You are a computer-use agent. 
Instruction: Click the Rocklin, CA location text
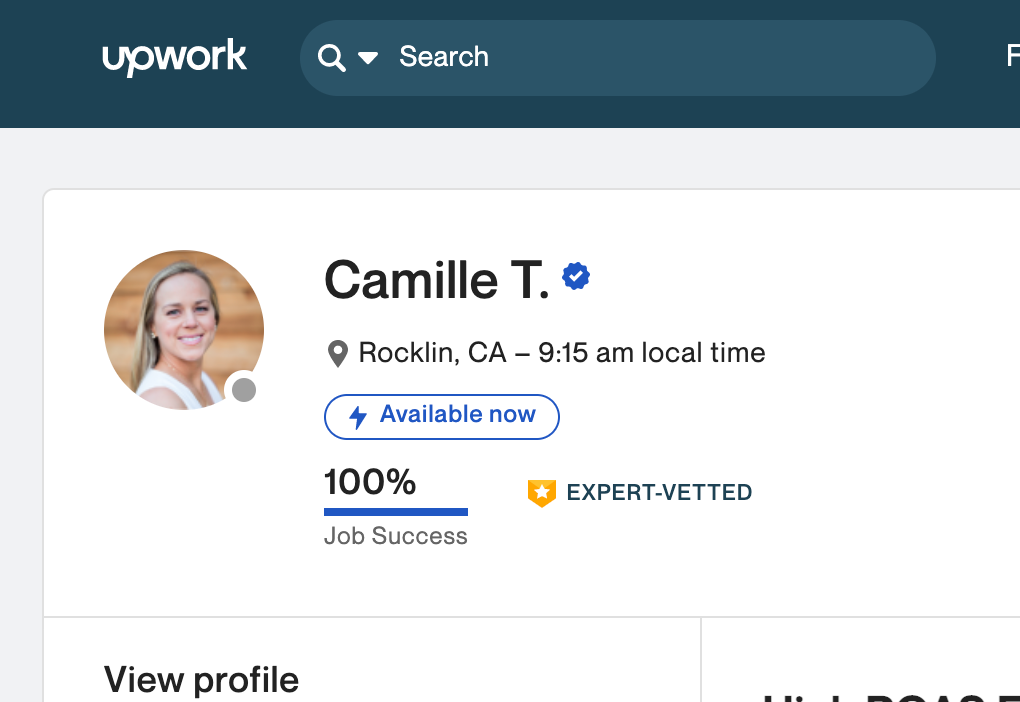(x=432, y=353)
